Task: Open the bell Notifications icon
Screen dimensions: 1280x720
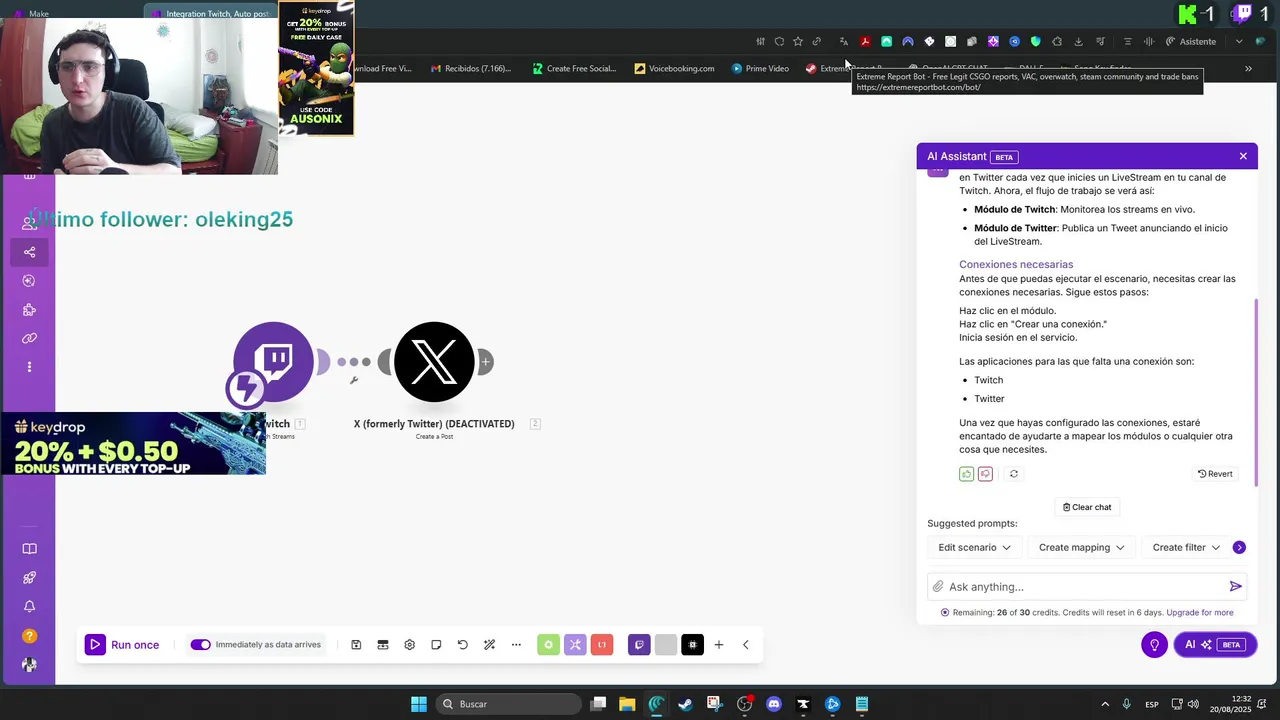Action: coord(29,607)
